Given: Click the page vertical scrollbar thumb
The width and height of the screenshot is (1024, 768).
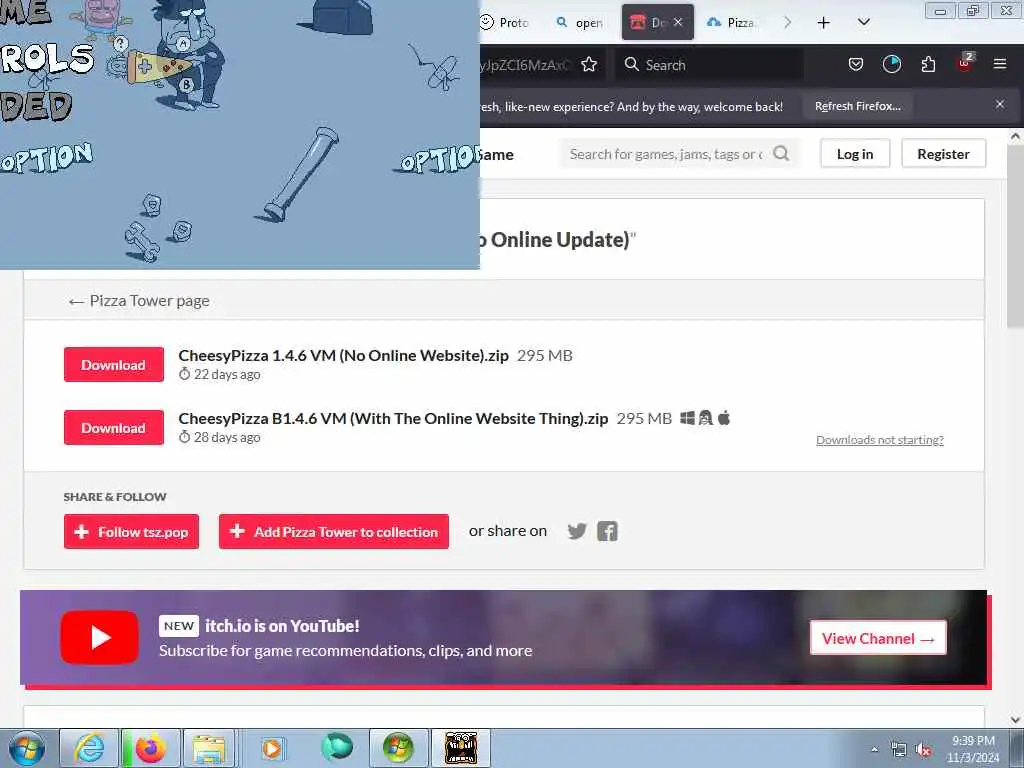Looking at the screenshot, I should point(1015,236).
